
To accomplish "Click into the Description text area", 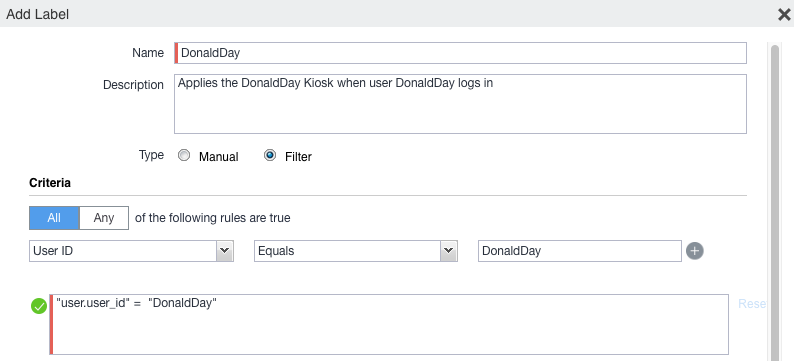I will 460,104.
